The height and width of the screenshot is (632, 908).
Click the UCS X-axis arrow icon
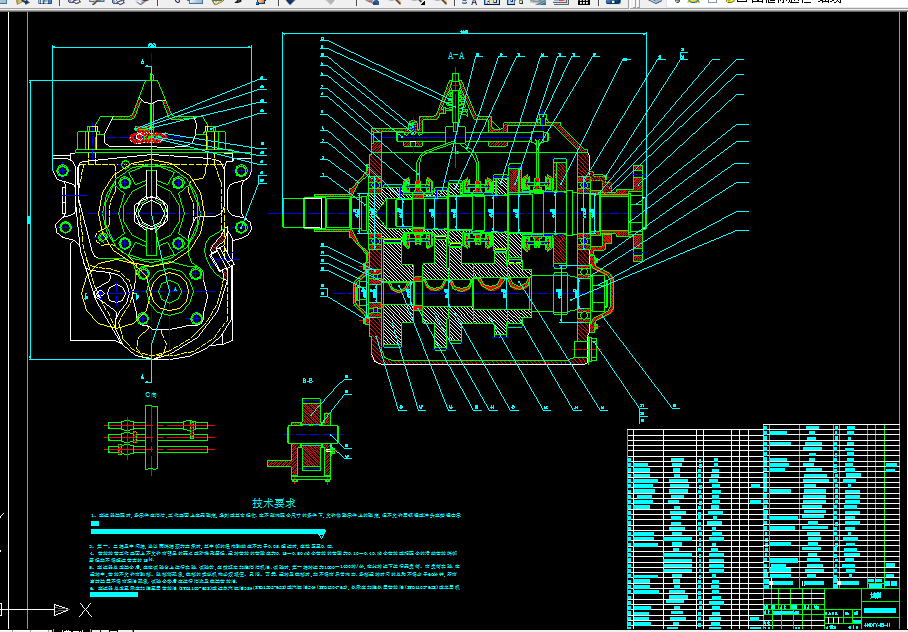pos(61,609)
